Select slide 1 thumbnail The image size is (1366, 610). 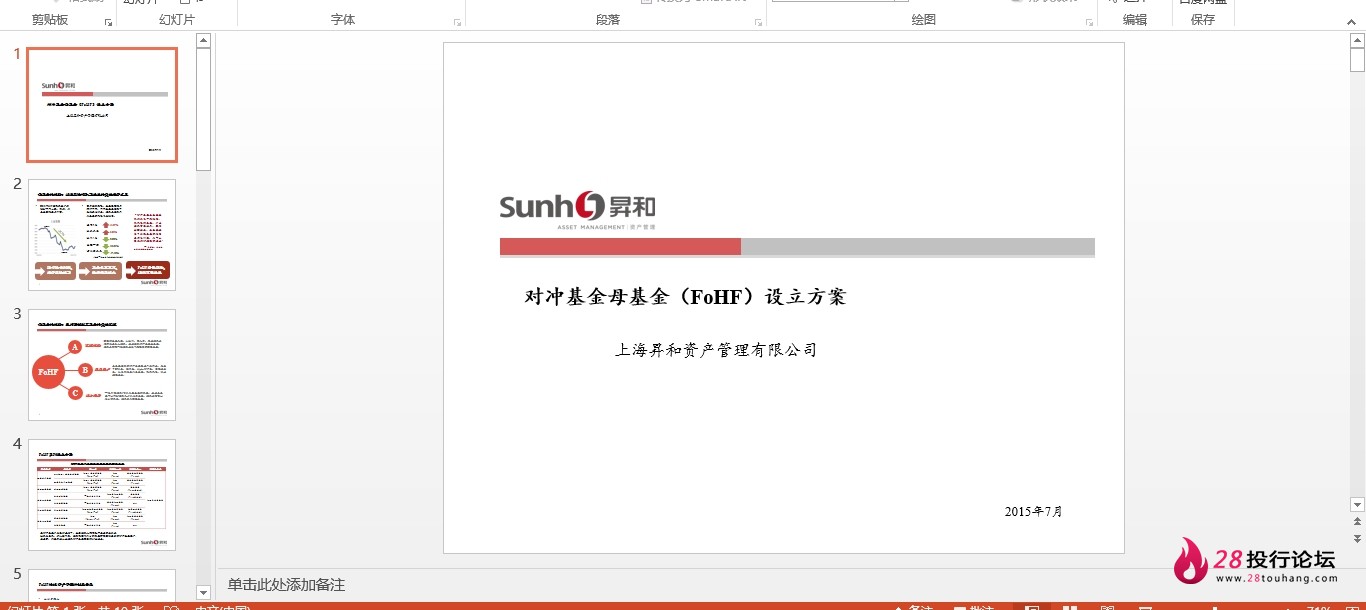(102, 104)
